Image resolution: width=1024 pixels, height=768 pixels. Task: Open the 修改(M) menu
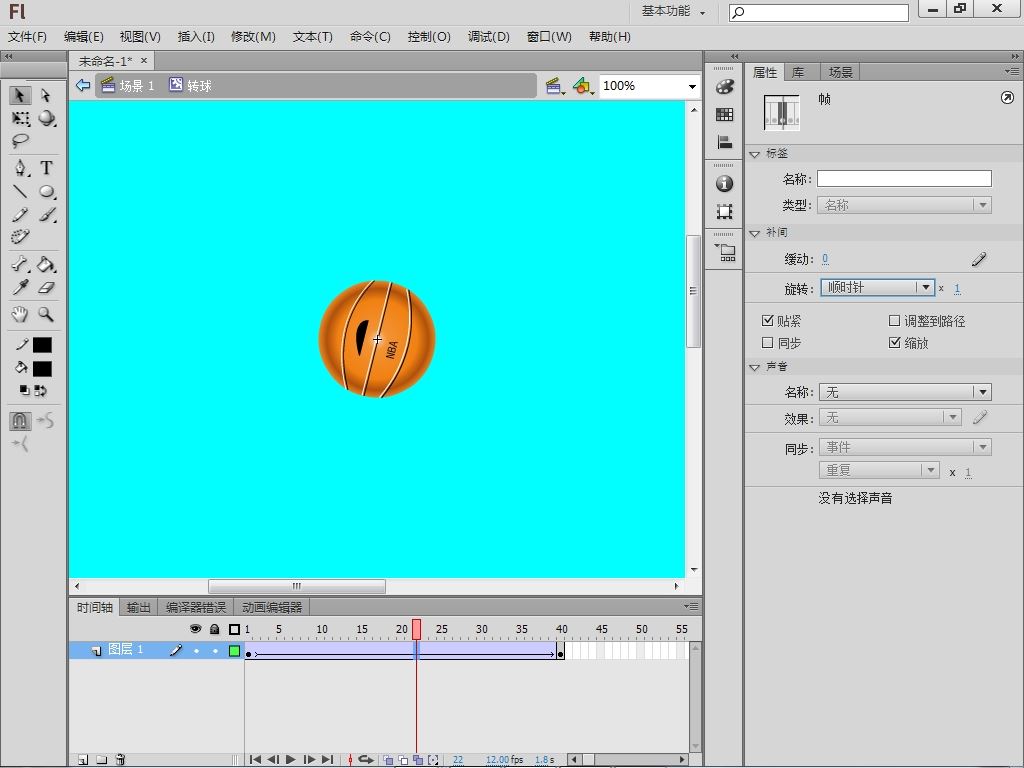coord(253,36)
